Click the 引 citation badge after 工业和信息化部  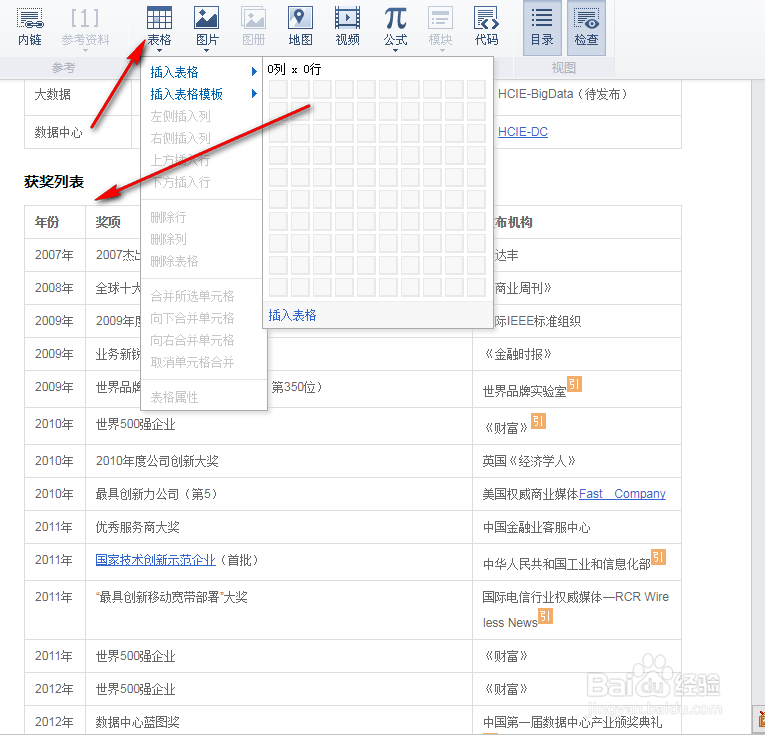coord(659,557)
